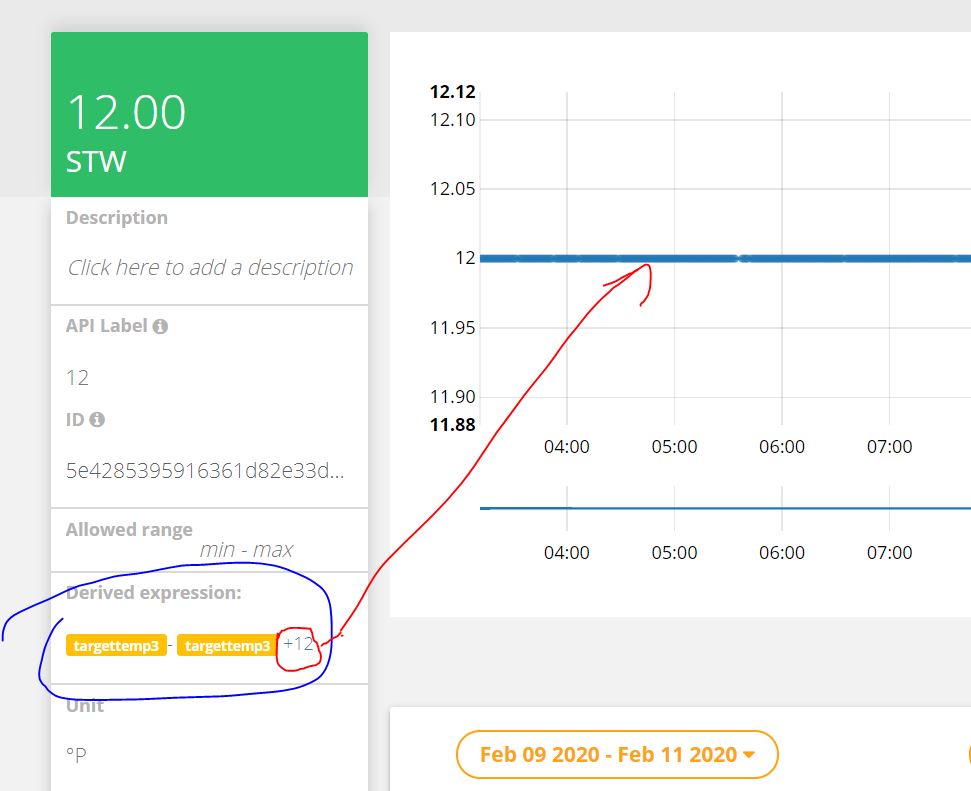The image size is (971, 791).
Task: Edit the API Label value 12
Action: coord(78,377)
